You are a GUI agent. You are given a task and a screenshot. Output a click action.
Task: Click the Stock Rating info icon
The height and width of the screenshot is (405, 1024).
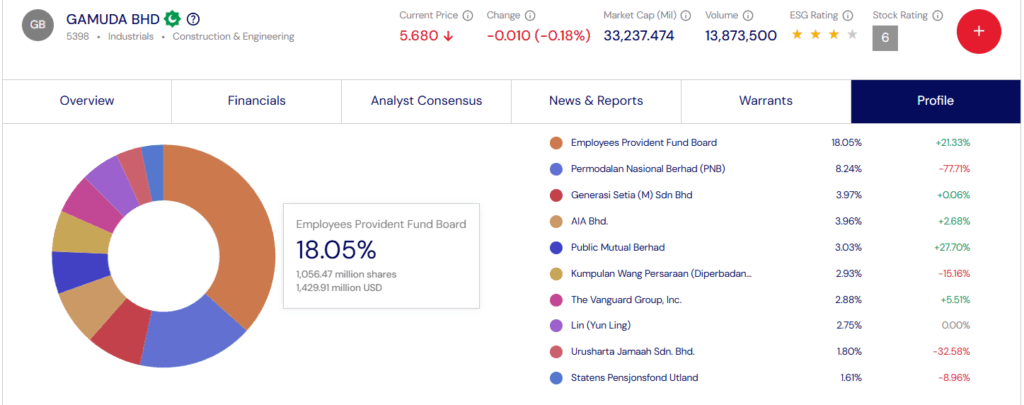tap(936, 15)
